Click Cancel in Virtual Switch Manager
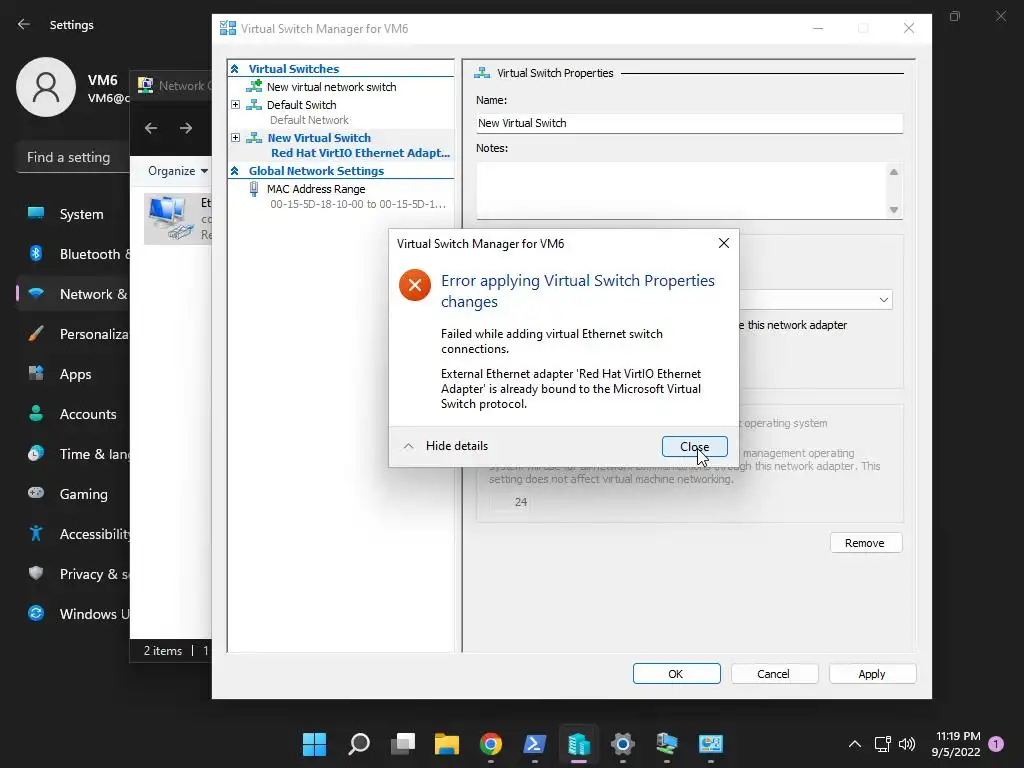 tap(775, 673)
